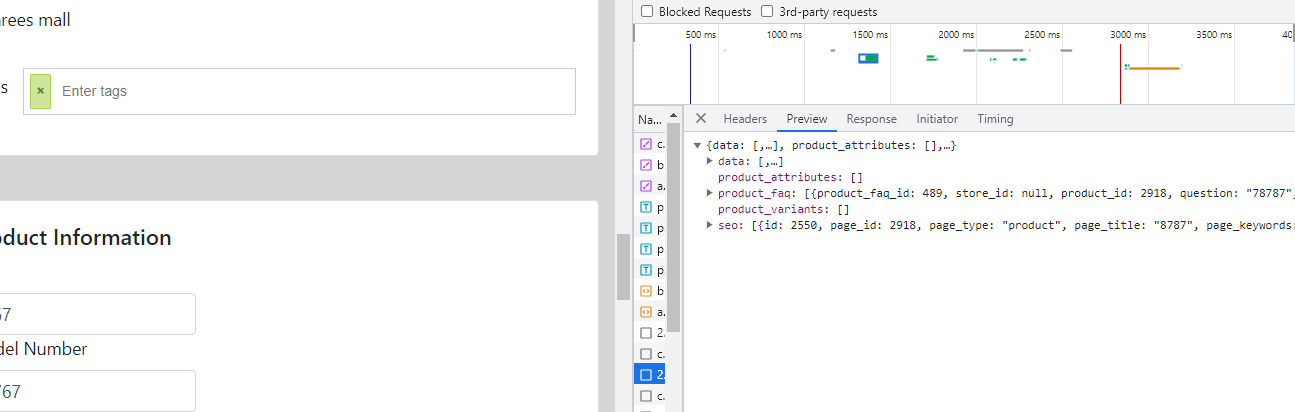1295x412 pixels.
Task: Click the blue DOMContentLoaded timeline line
Action: point(690,73)
